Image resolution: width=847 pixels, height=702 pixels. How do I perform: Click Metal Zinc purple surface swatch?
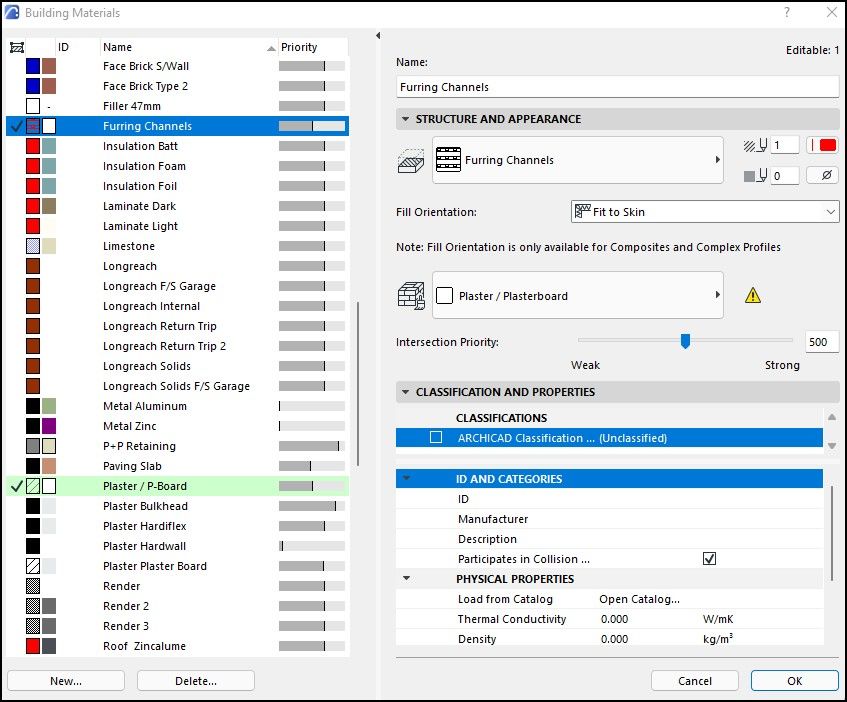[49, 426]
